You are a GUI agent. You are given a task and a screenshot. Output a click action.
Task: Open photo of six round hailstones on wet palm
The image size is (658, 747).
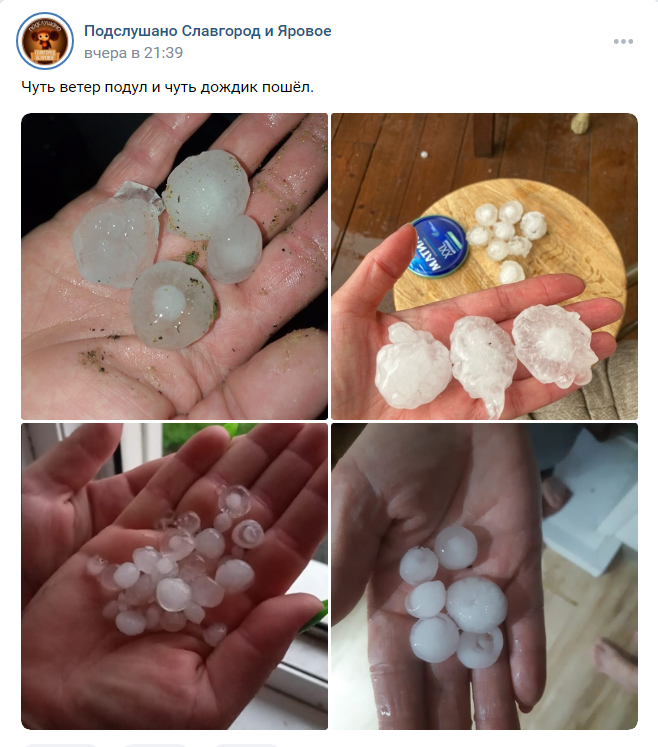[484, 576]
